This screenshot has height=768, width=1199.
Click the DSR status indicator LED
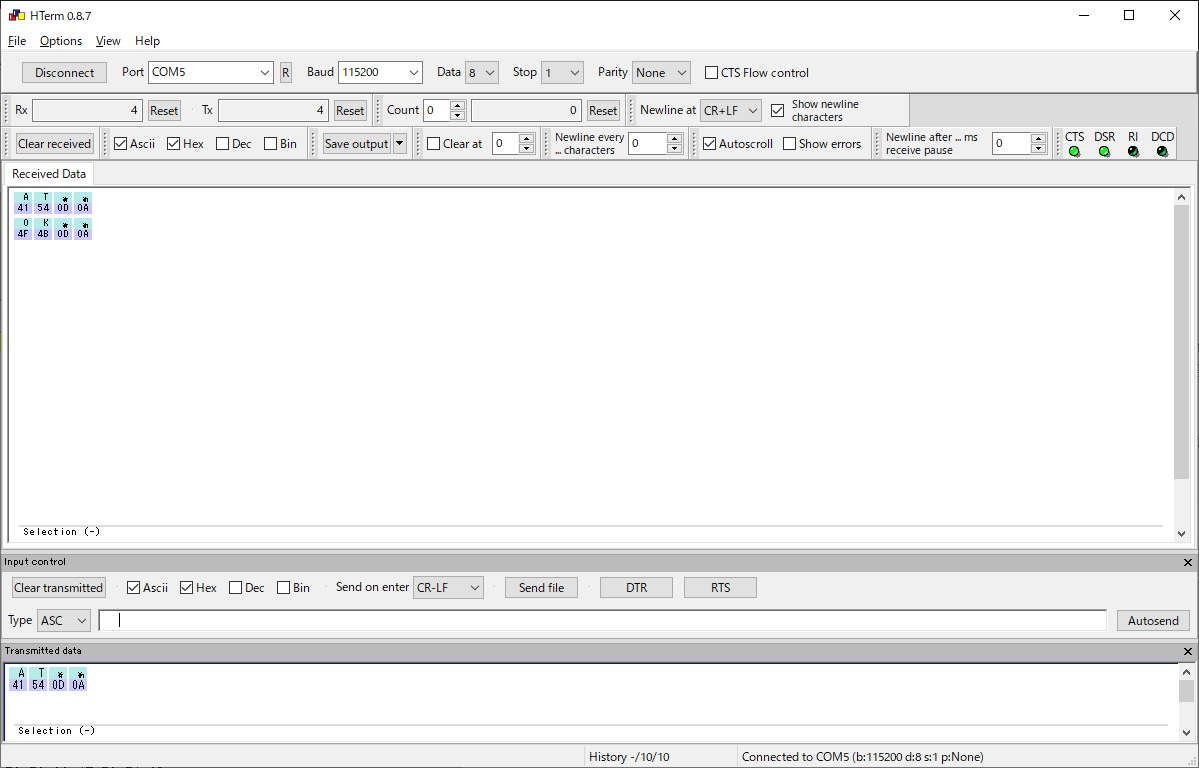1104,152
